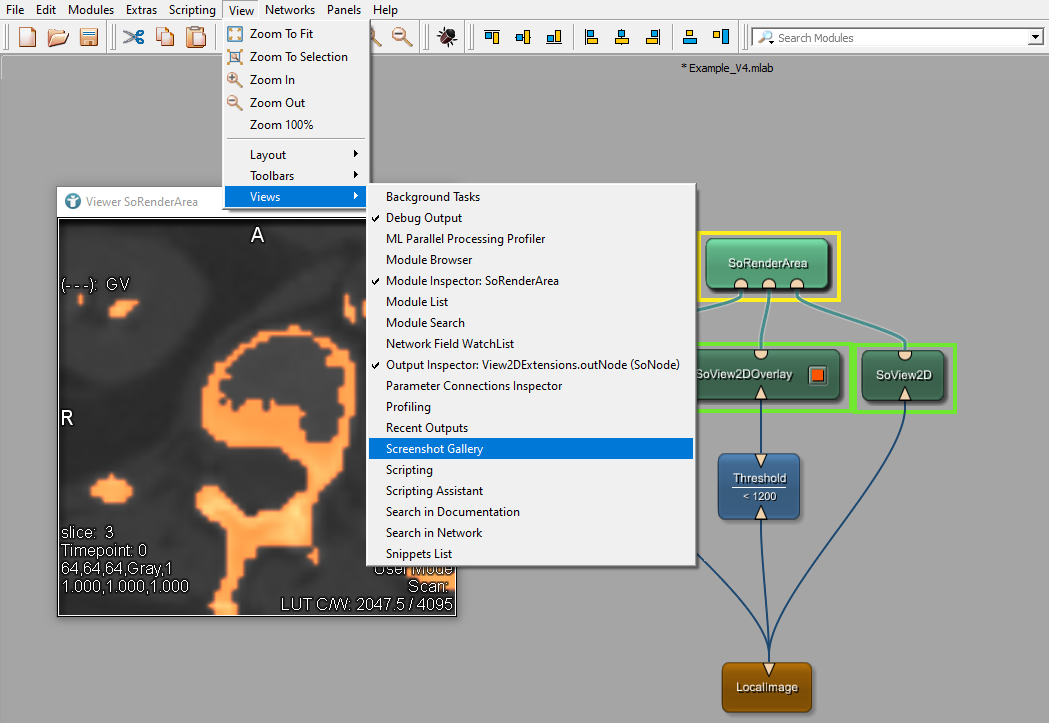Click the orange swatch on SoView2DOverlay

[x=816, y=376]
